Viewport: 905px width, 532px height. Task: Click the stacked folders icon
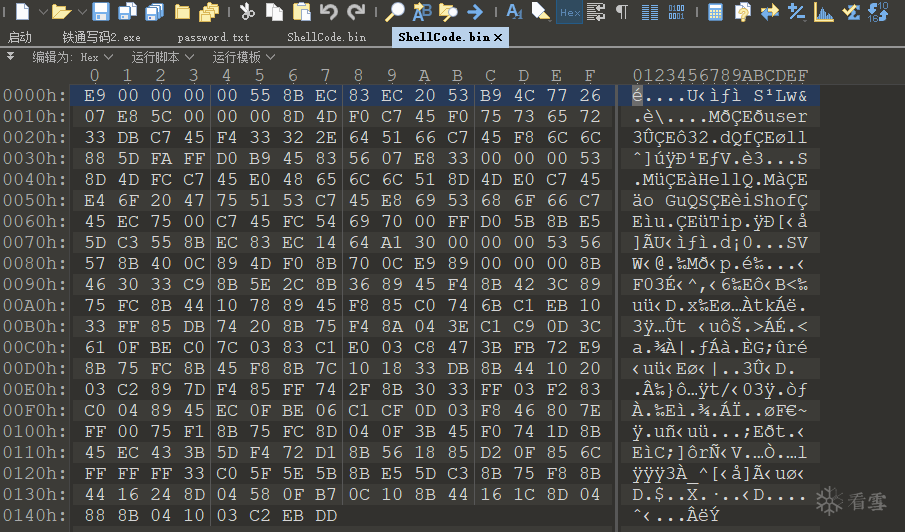[x=208, y=12]
